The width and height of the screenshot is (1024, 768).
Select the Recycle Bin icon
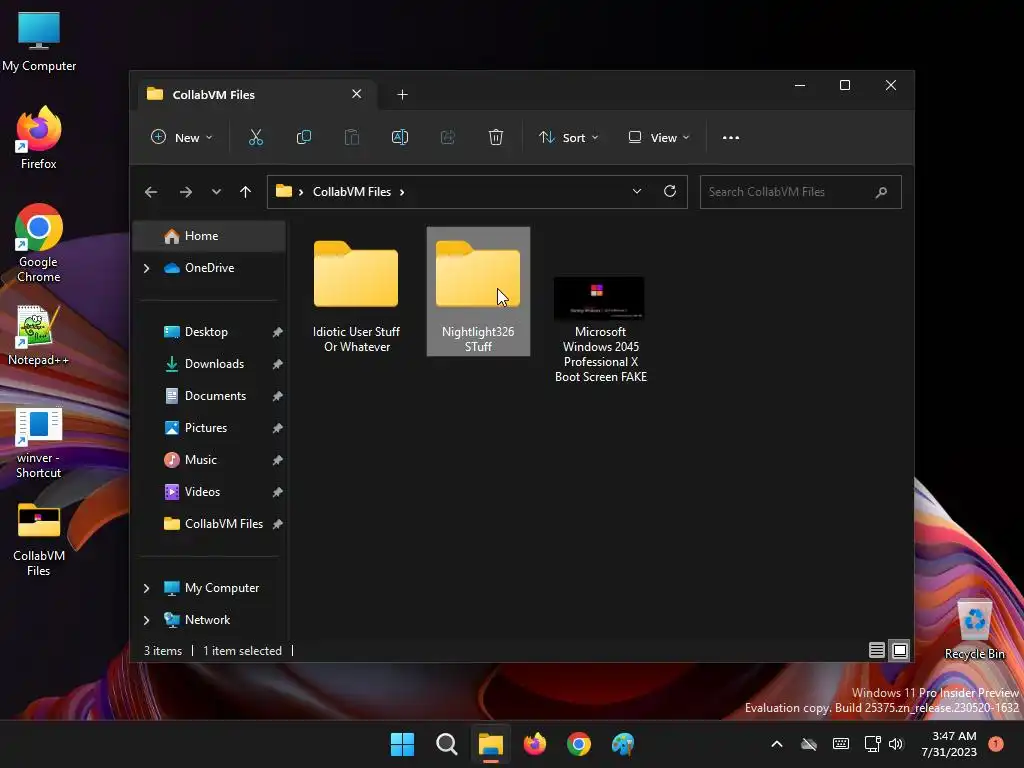tap(974, 630)
